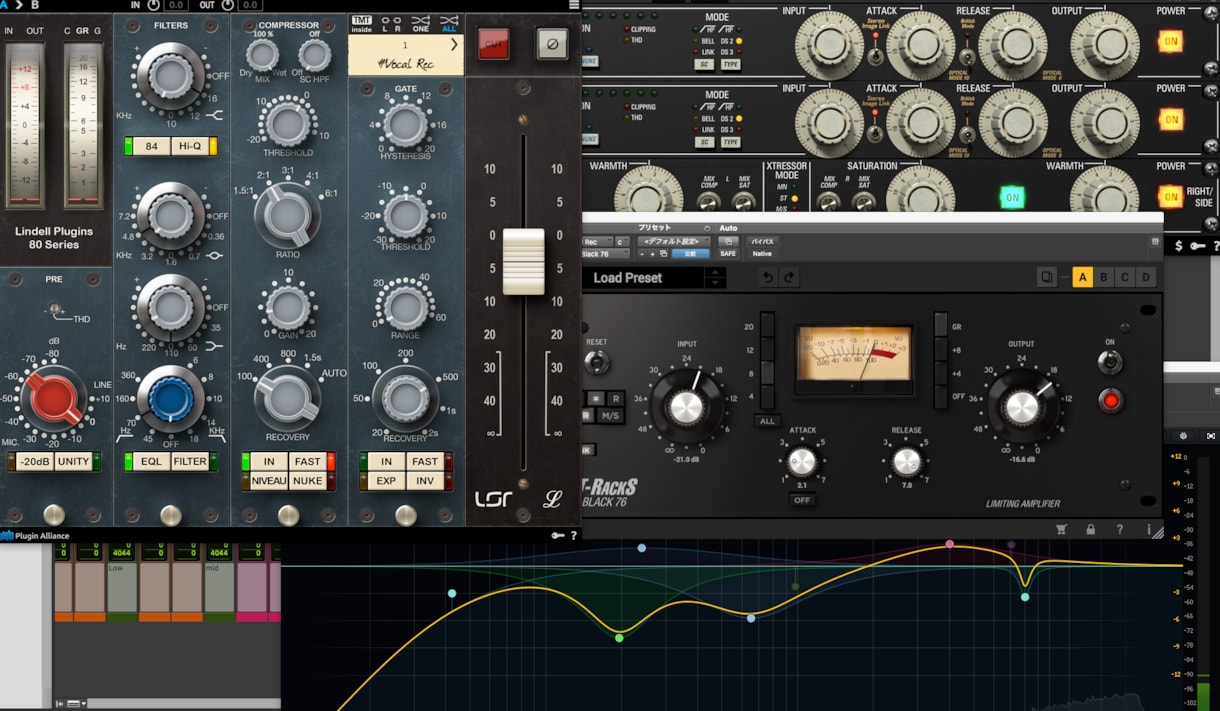Viewport: 1220px width, 711px height.
Task: Switch to Lindell setting A
Action: click(5, 5)
